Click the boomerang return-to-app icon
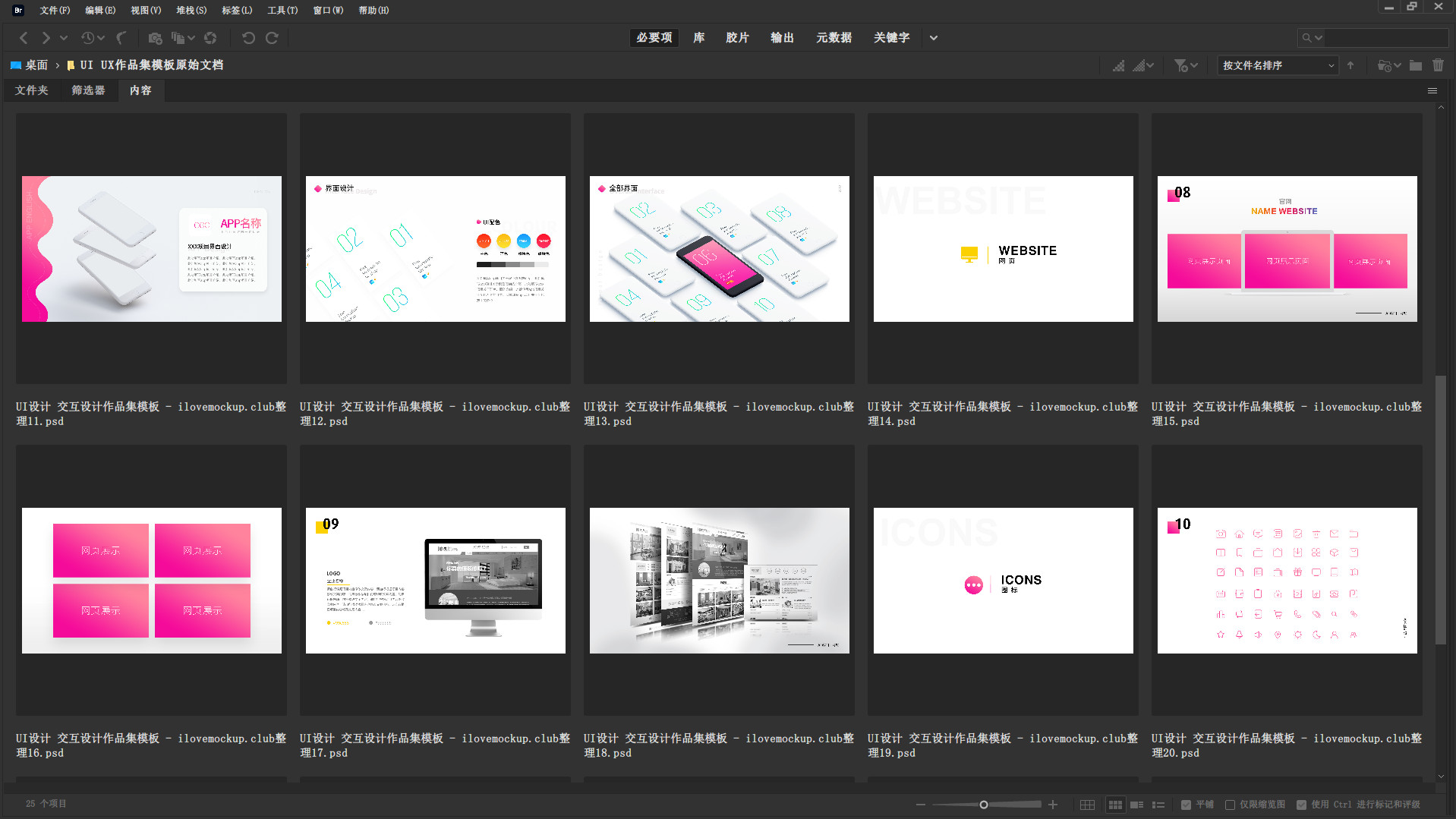Screen dimensions: 1456x819 click(121, 38)
